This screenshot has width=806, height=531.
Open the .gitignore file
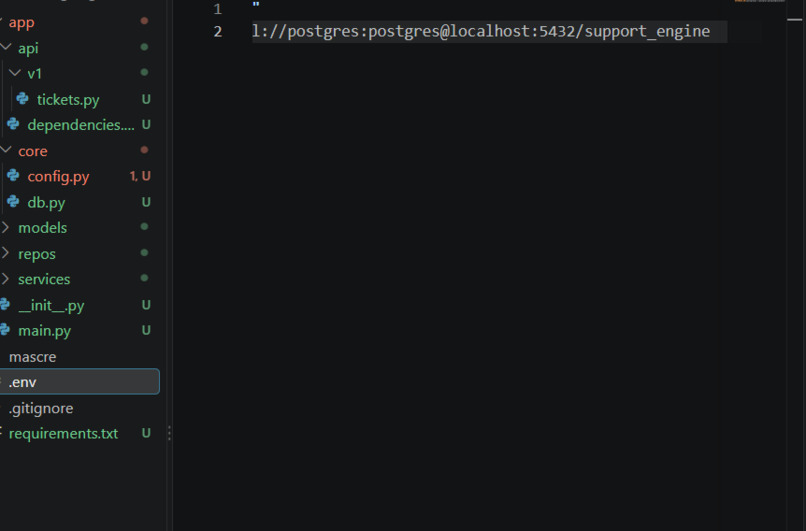[x=41, y=408]
